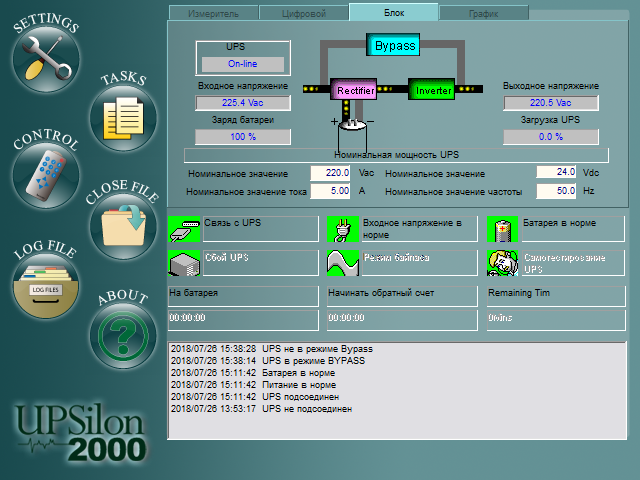Switch to the Цифровой tab

click(x=304, y=13)
